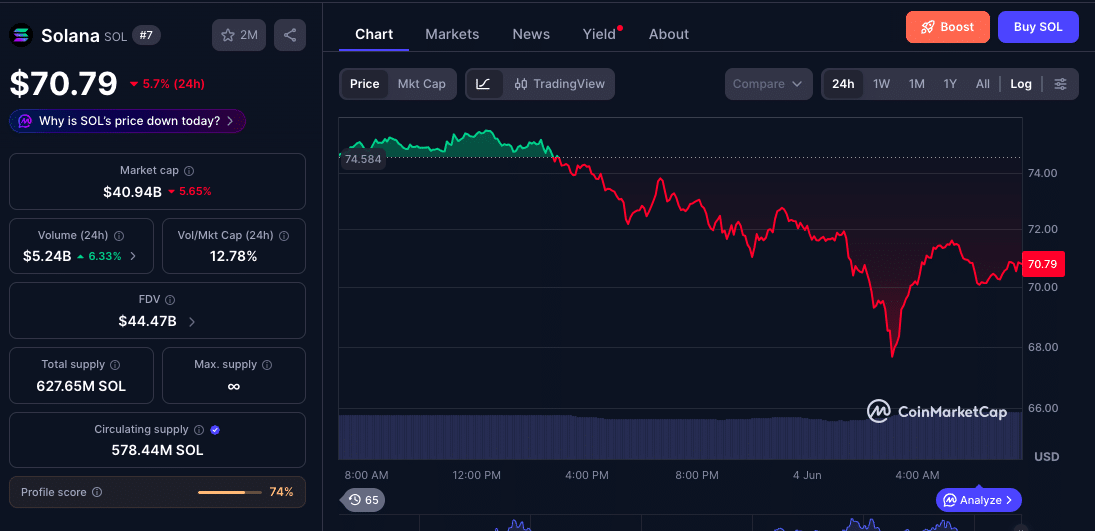The height and width of the screenshot is (531, 1095).
Task: Click the $70.79 current price text
Action: point(63,84)
